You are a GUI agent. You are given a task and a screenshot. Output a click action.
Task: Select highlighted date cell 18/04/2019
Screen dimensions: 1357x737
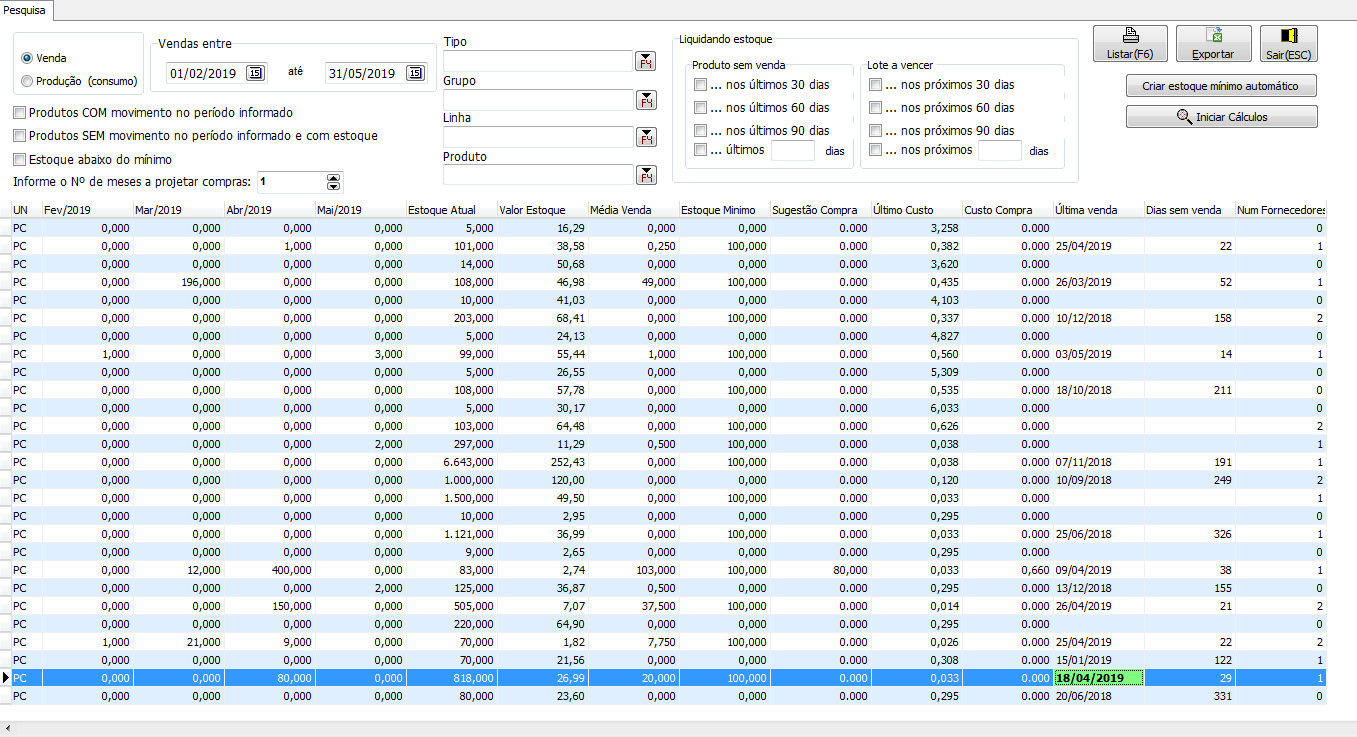(x=1098, y=678)
